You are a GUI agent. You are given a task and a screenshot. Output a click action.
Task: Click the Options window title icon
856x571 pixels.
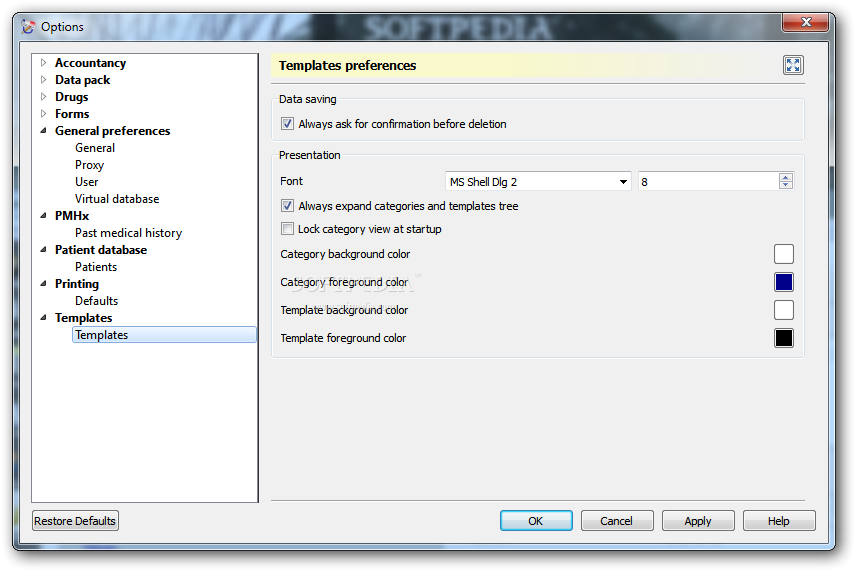(x=27, y=26)
